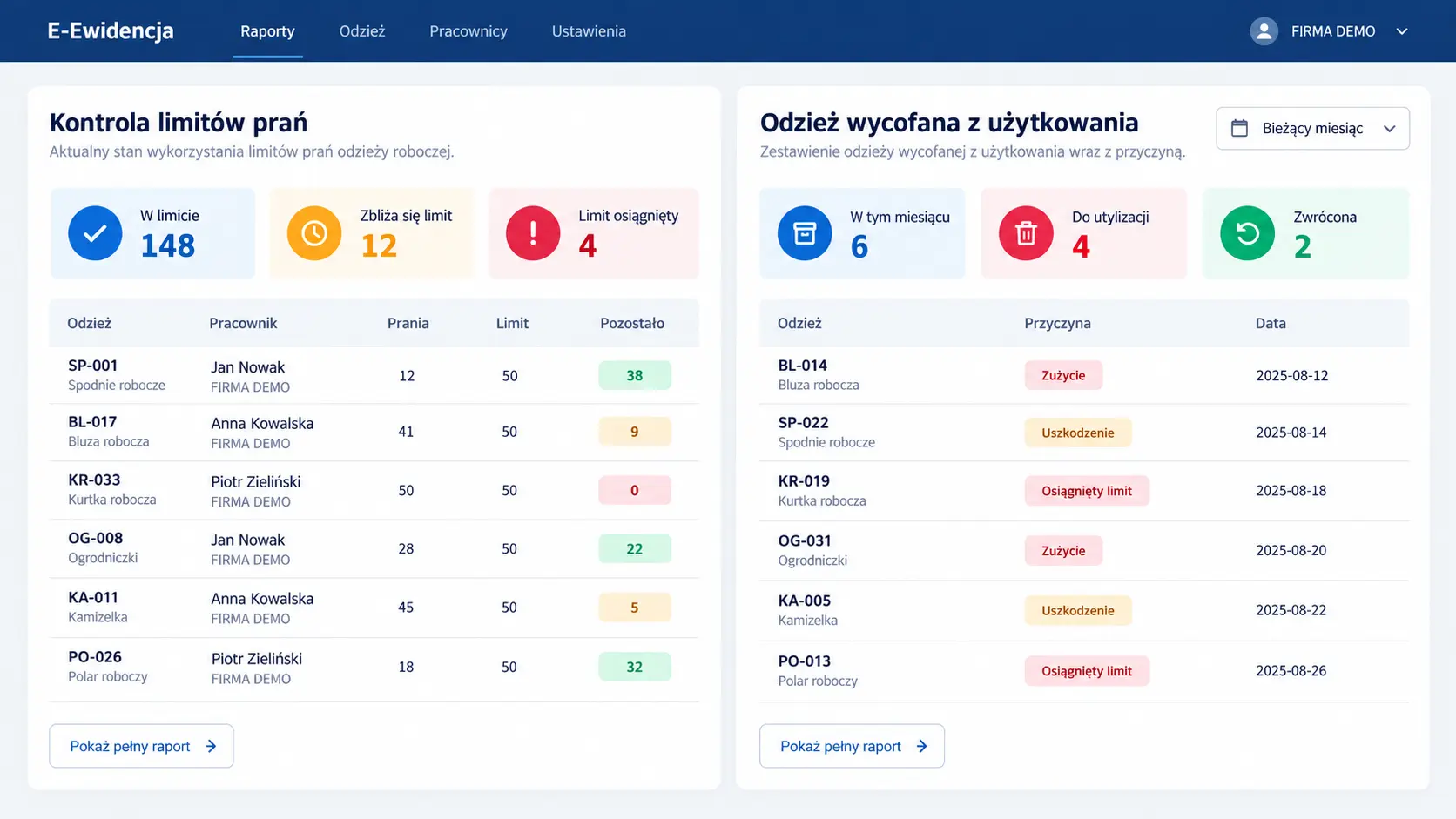This screenshot has height=819, width=1456.
Task: Click the Osiągnięty limit tag for KR-019
Action: (x=1087, y=491)
